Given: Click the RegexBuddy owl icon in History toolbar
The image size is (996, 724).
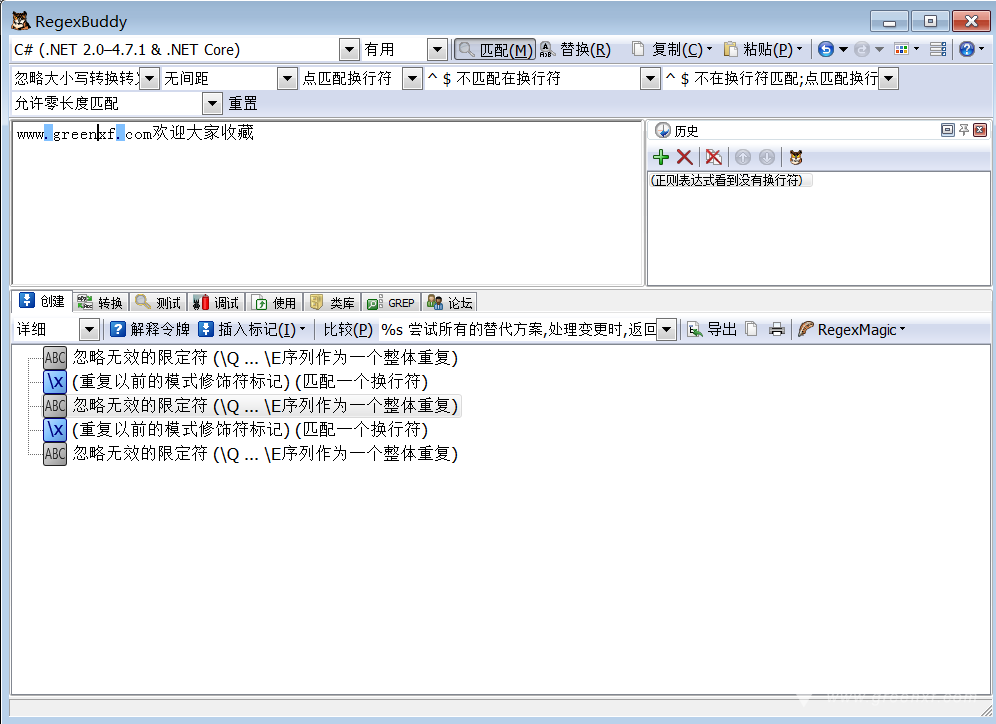Looking at the screenshot, I should pyautogui.click(x=796, y=157).
